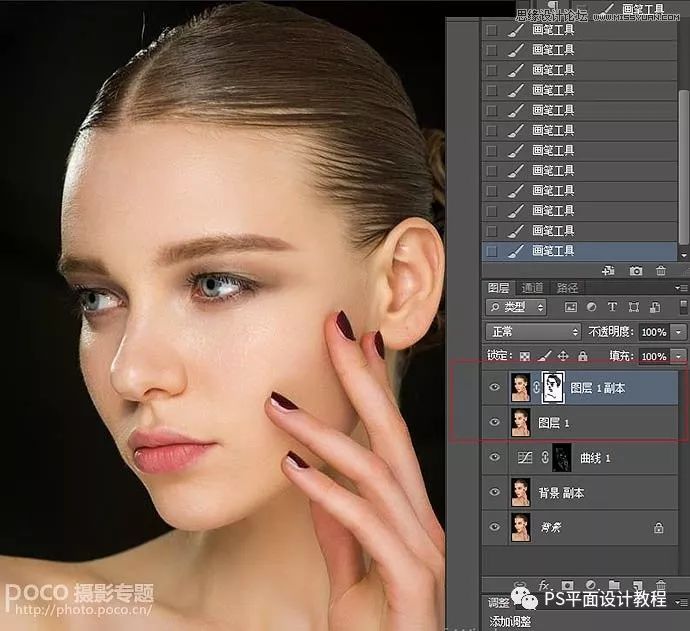Click the pixel layer filter icon
The width and height of the screenshot is (690, 631).
coord(571,307)
